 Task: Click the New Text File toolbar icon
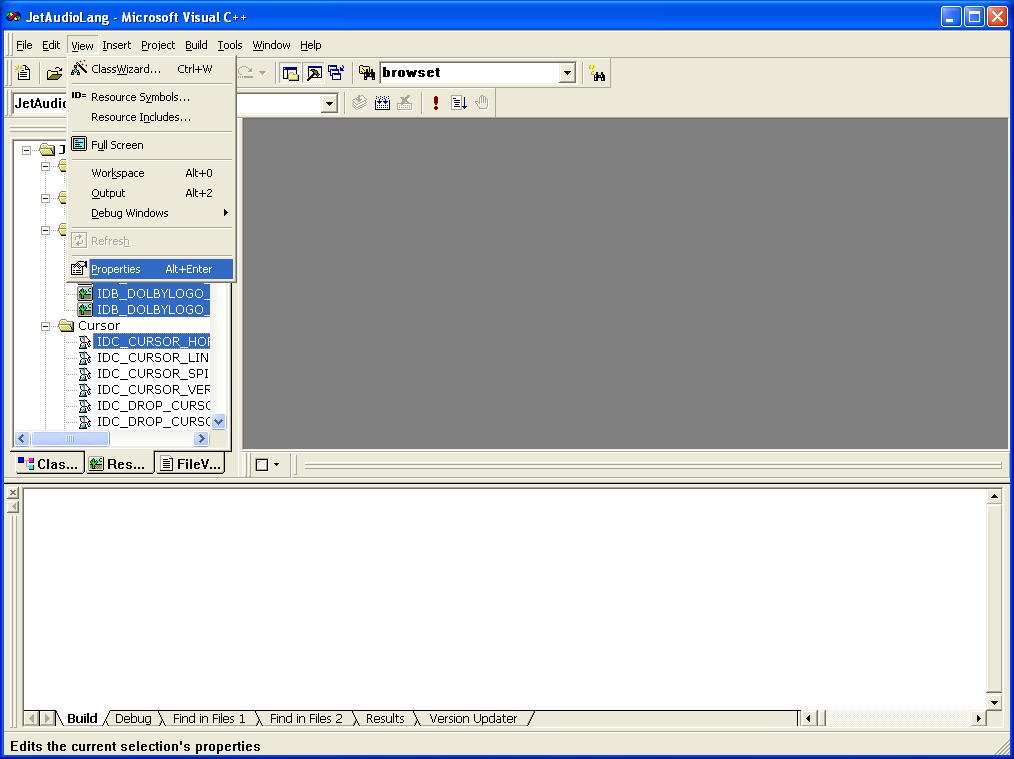[23, 73]
